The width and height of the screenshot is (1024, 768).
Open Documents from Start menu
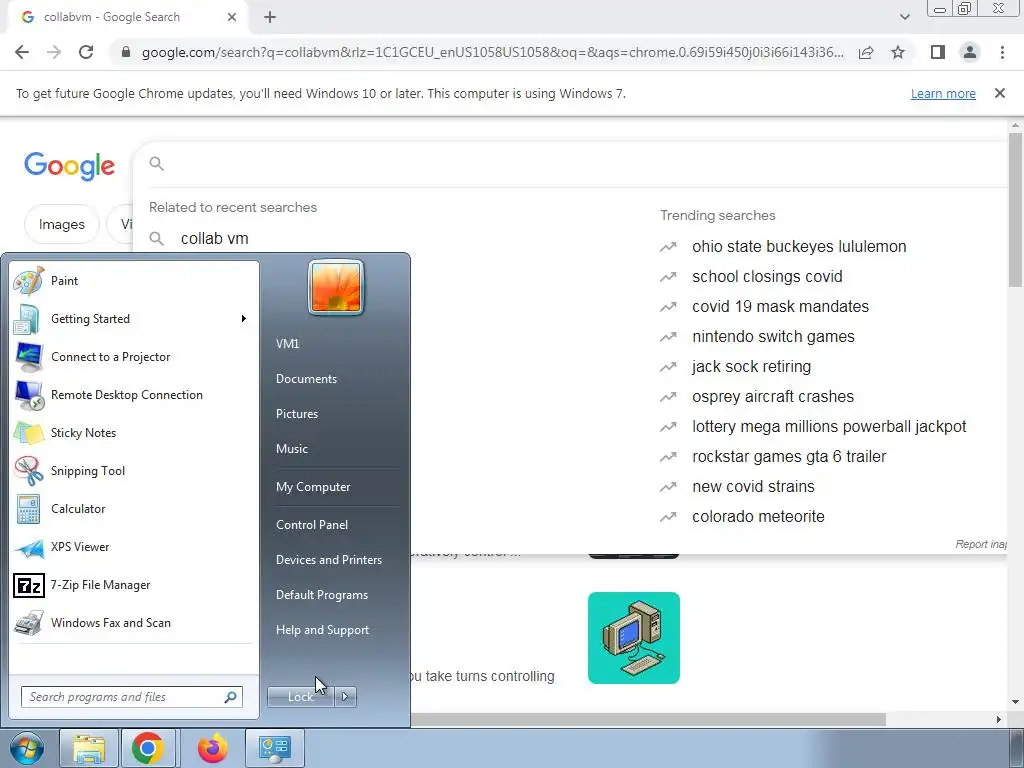pyautogui.click(x=306, y=379)
